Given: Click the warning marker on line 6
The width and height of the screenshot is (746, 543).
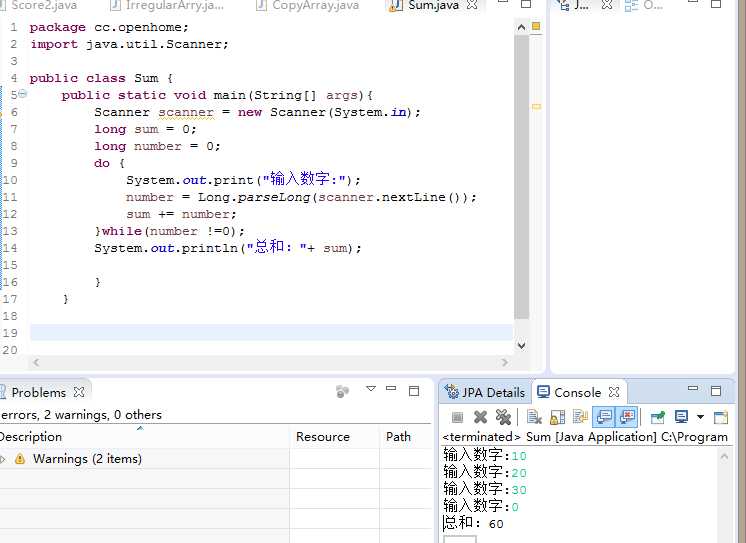Looking at the screenshot, I should click(x=1, y=112).
